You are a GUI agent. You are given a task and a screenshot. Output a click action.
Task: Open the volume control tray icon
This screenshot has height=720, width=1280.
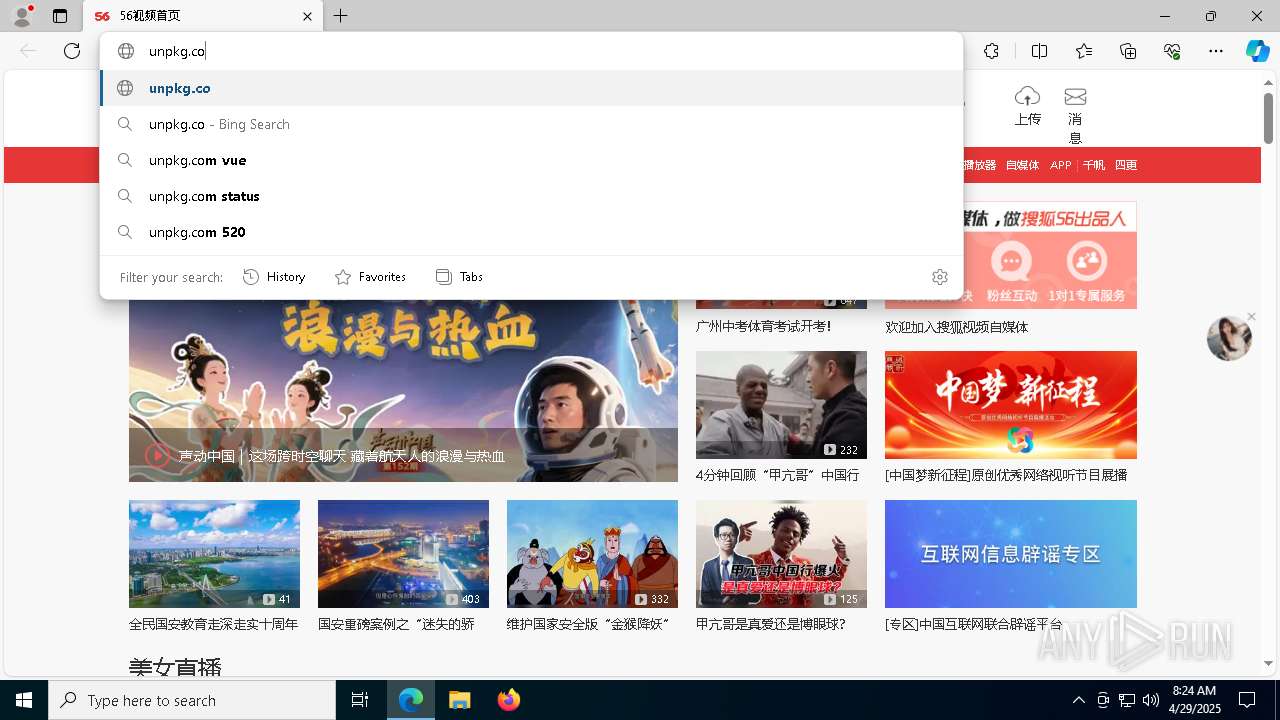point(1151,700)
